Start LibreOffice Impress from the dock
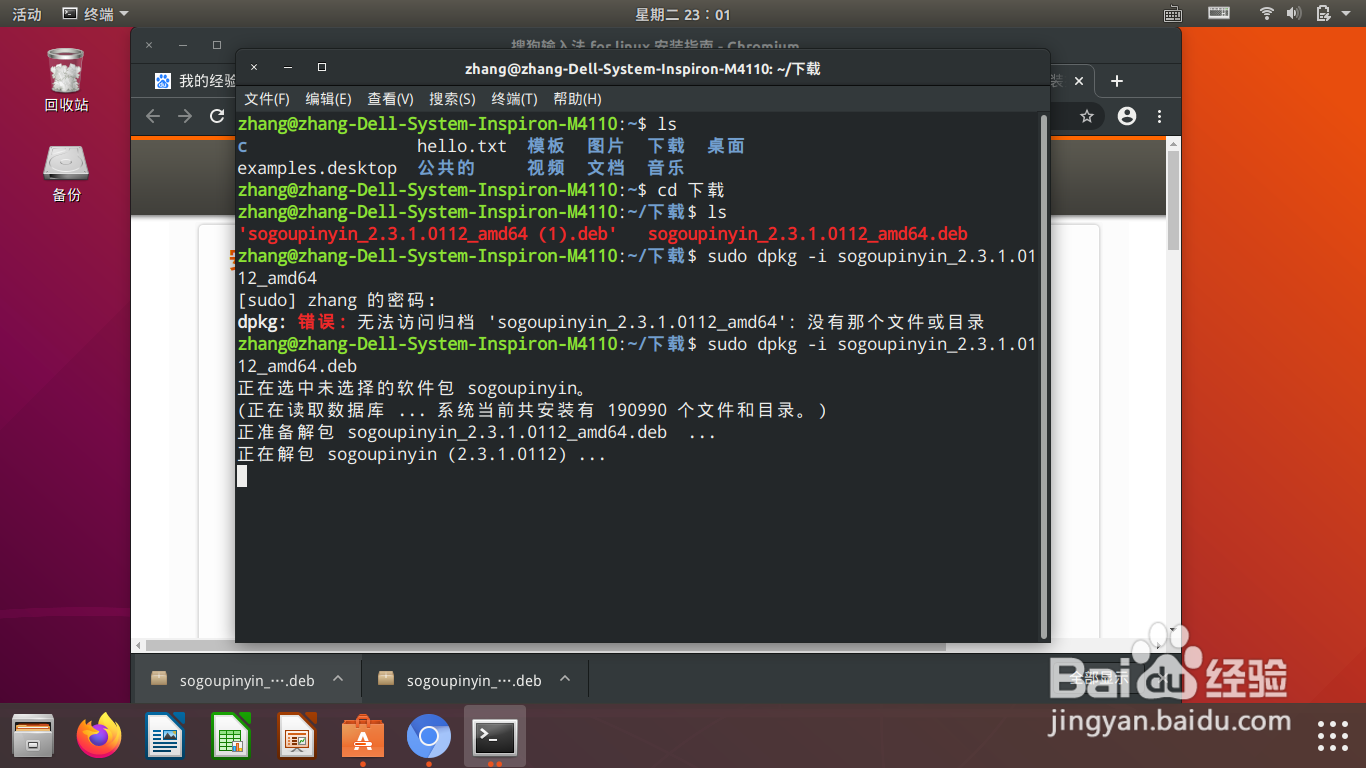1366x768 pixels. coord(295,737)
